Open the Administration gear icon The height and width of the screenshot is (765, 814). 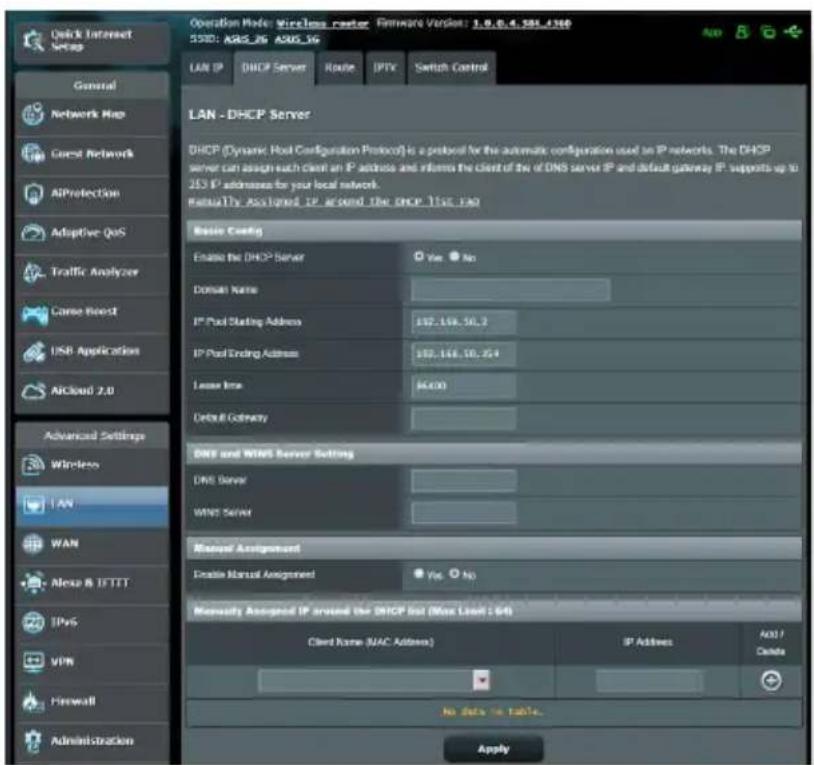[x=33, y=741]
